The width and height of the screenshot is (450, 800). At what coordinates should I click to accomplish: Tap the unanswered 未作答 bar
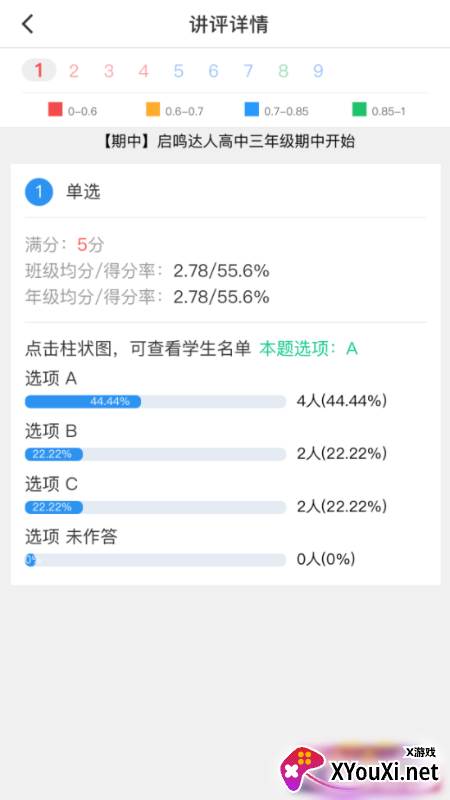click(155, 560)
